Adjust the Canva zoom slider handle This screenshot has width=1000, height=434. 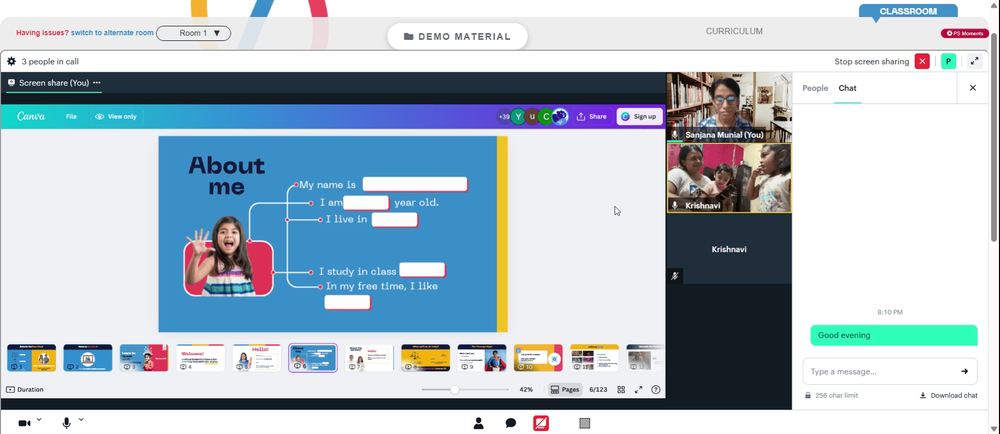pyautogui.click(x=455, y=389)
